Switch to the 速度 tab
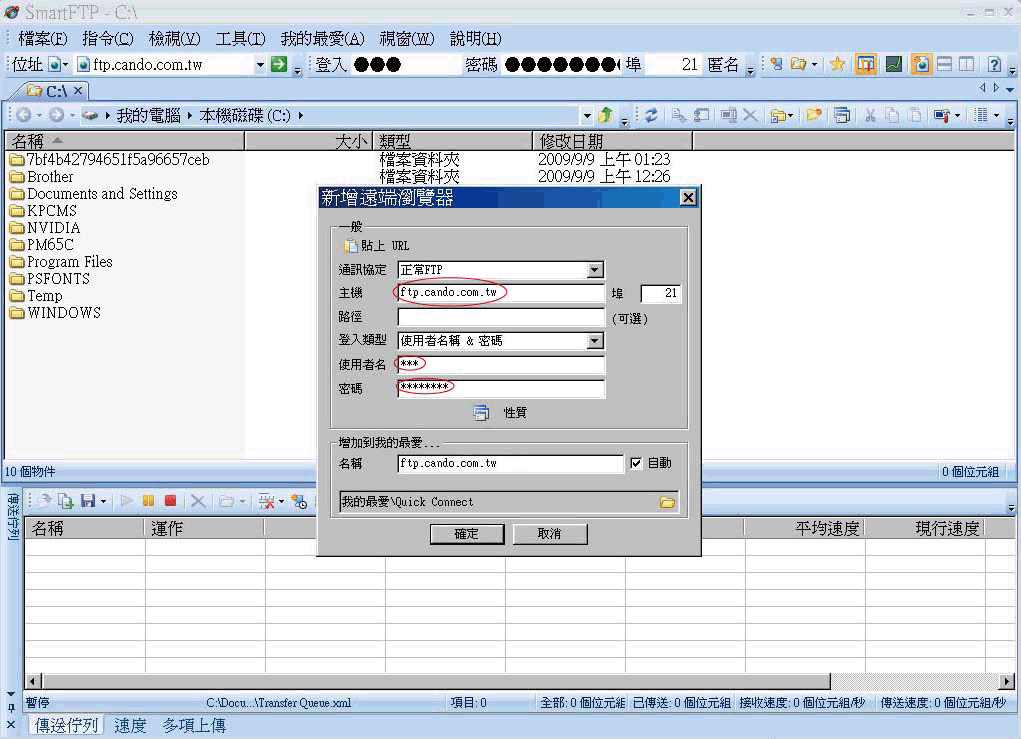This screenshot has height=739, width=1021. point(130,725)
